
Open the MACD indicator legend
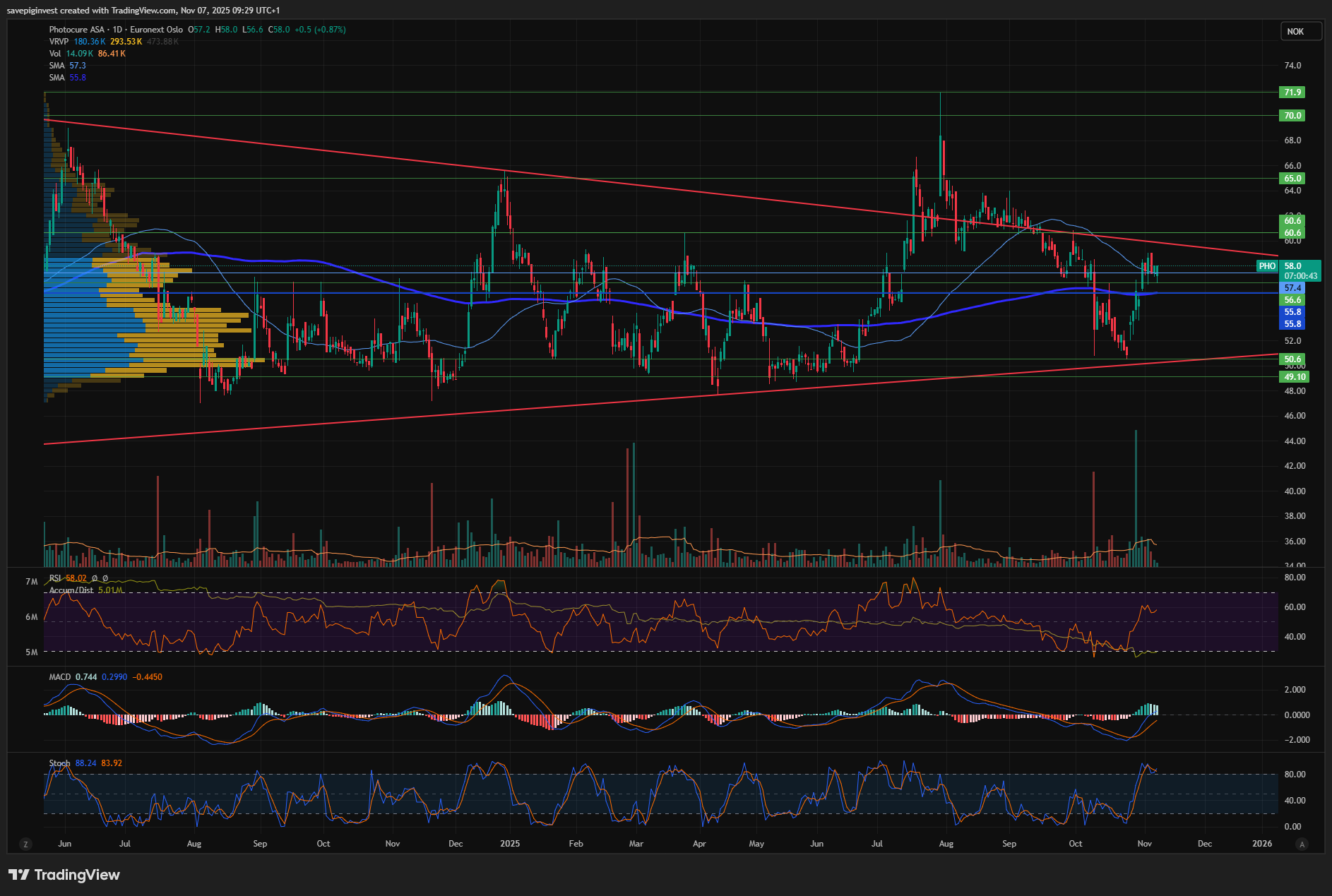coord(60,677)
